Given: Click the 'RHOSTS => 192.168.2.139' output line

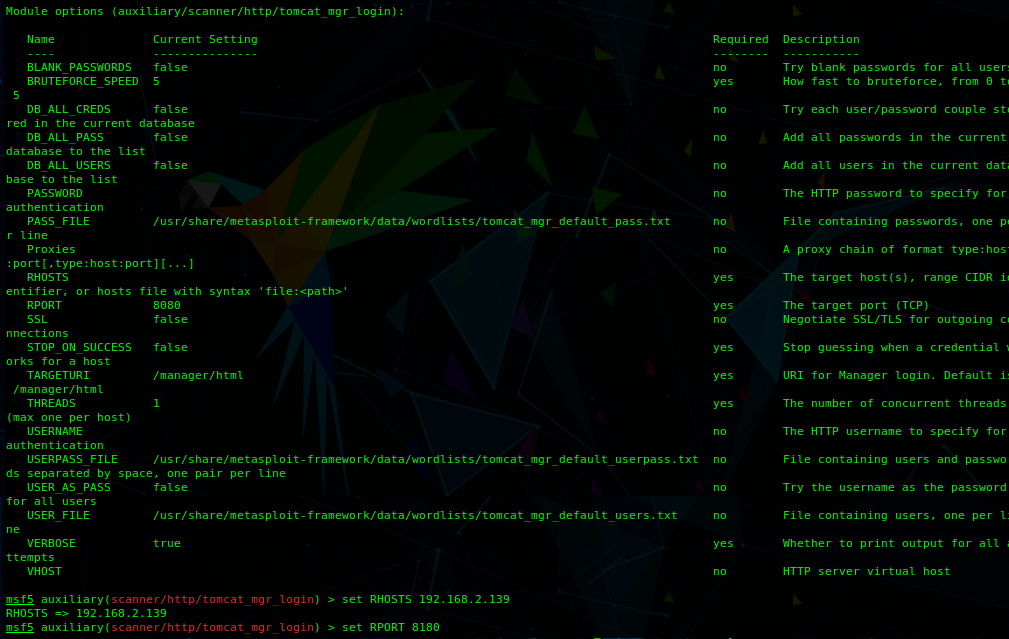Looking at the screenshot, I should click(x=86, y=614).
